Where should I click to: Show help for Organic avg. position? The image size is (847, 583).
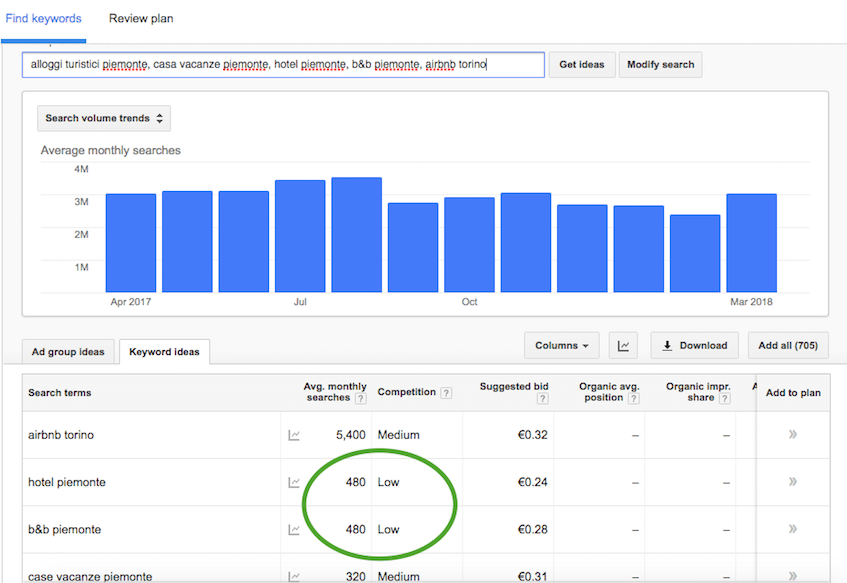[634, 399]
